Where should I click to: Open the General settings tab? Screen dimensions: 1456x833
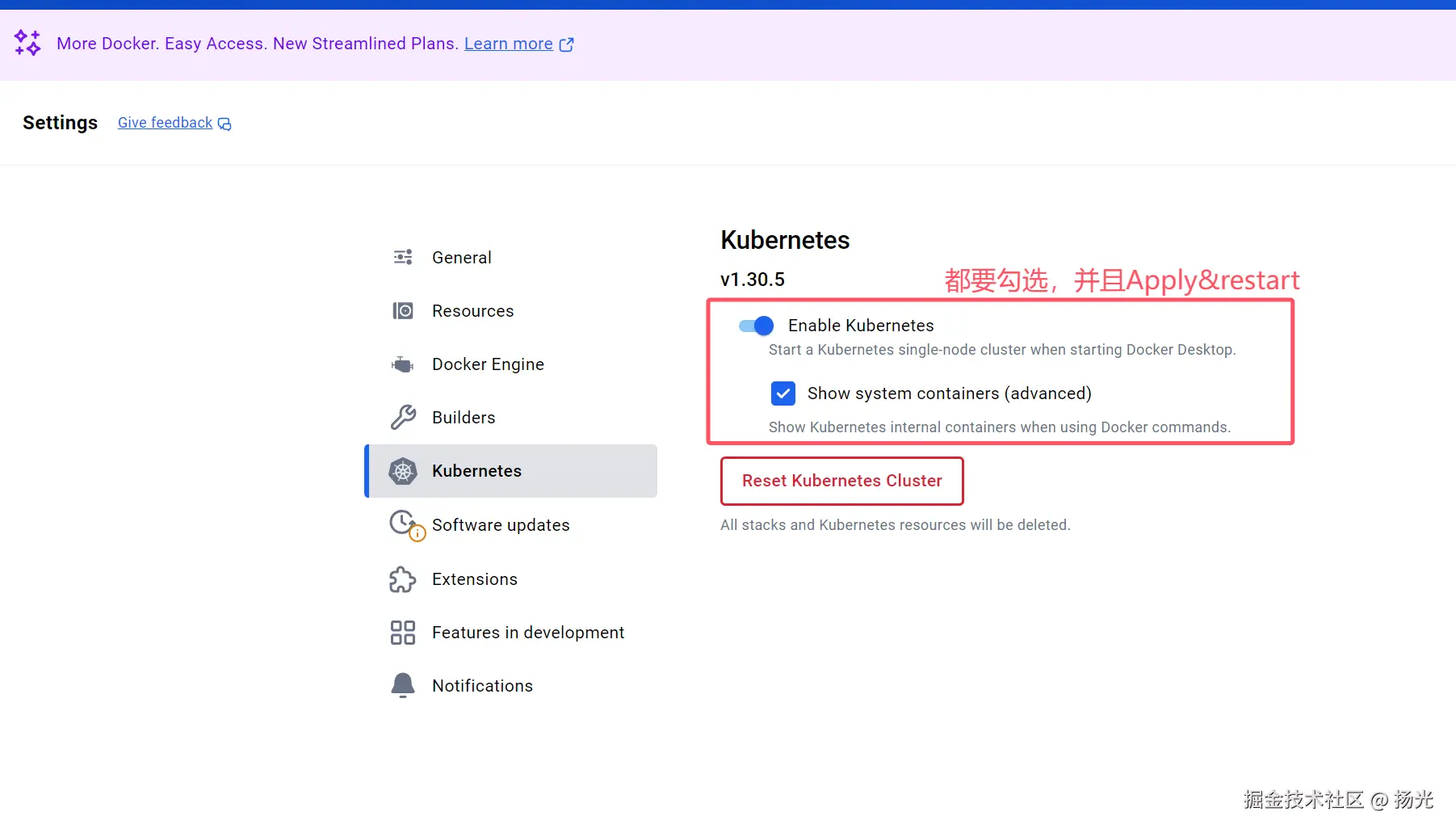(x=511, y=258)
